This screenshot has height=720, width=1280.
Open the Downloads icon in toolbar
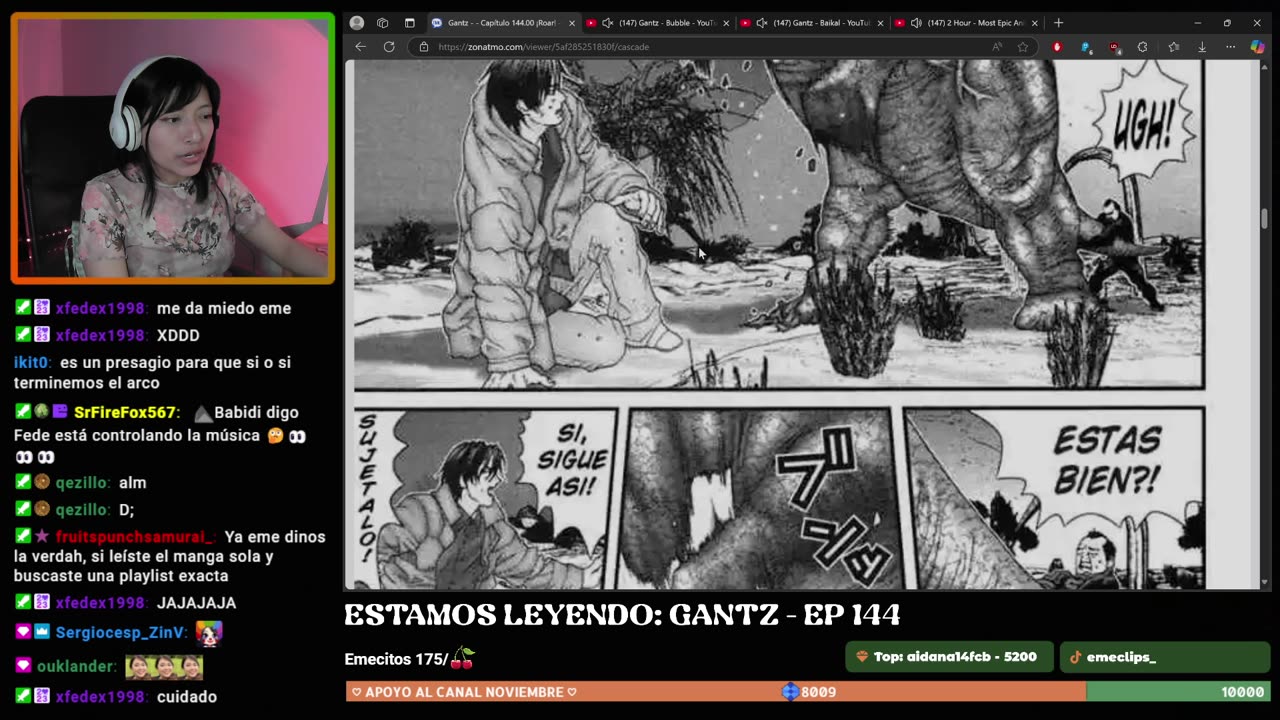(1202, 47)
